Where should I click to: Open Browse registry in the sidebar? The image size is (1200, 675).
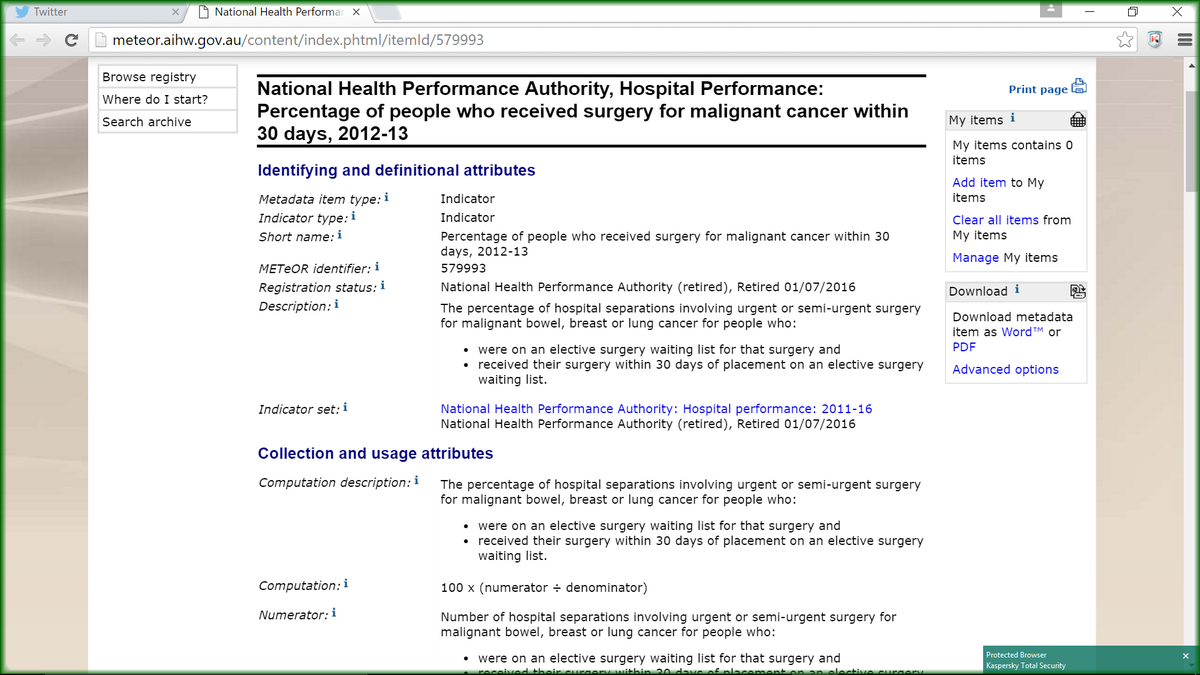tap(168, 77)
